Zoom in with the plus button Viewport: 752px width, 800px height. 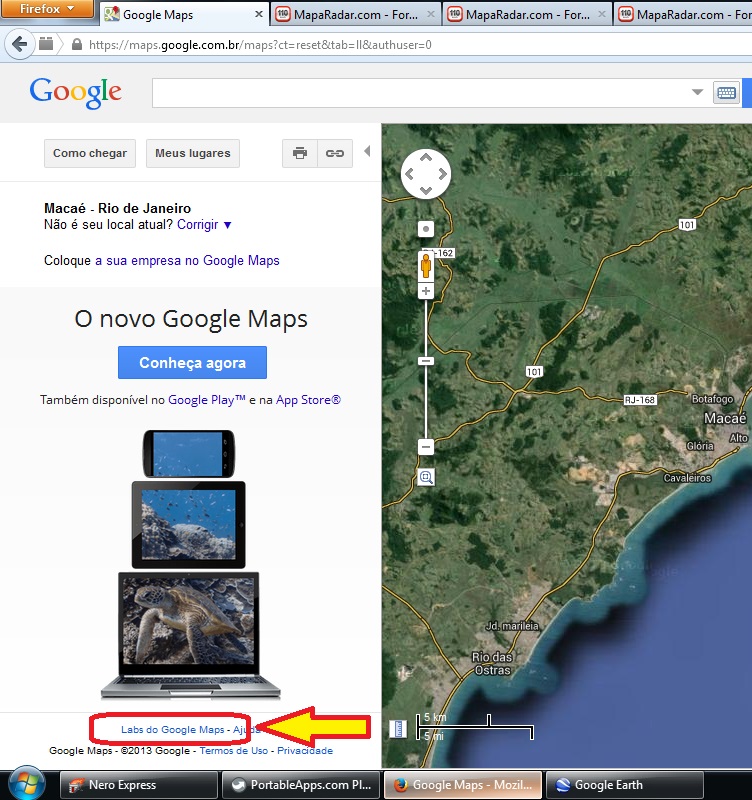coord(426,291)
